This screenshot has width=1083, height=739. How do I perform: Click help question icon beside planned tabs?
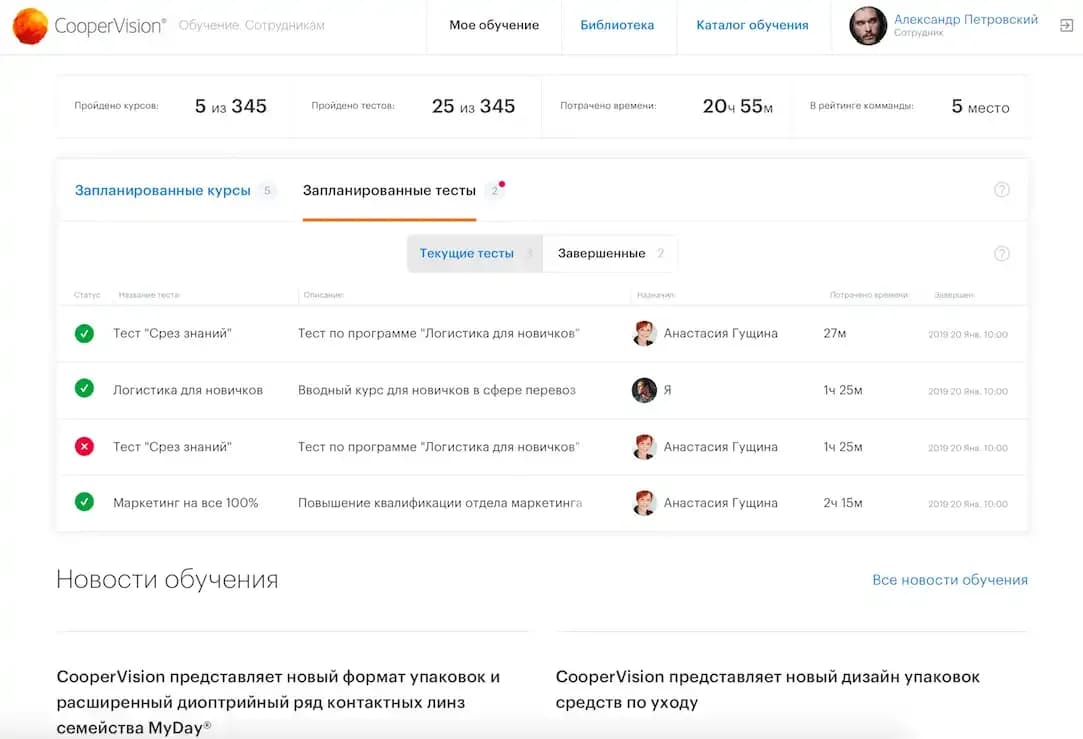[x=1001, y=190]
